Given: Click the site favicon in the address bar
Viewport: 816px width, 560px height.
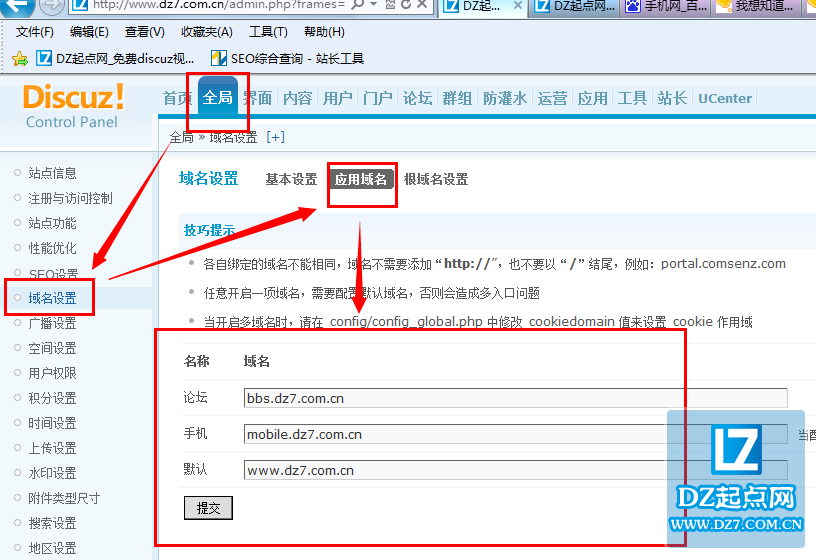Looking at the screenshot, I should coord(80,6).
